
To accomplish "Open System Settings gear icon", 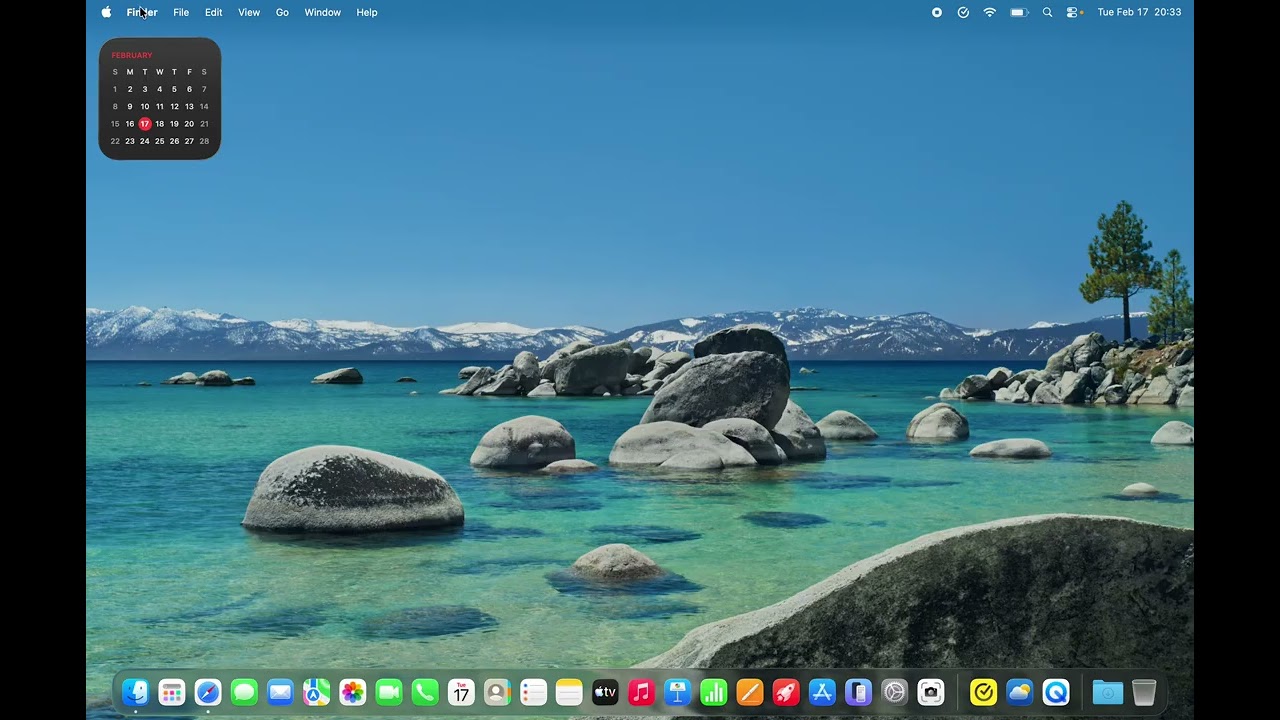I will click(894, 692).
